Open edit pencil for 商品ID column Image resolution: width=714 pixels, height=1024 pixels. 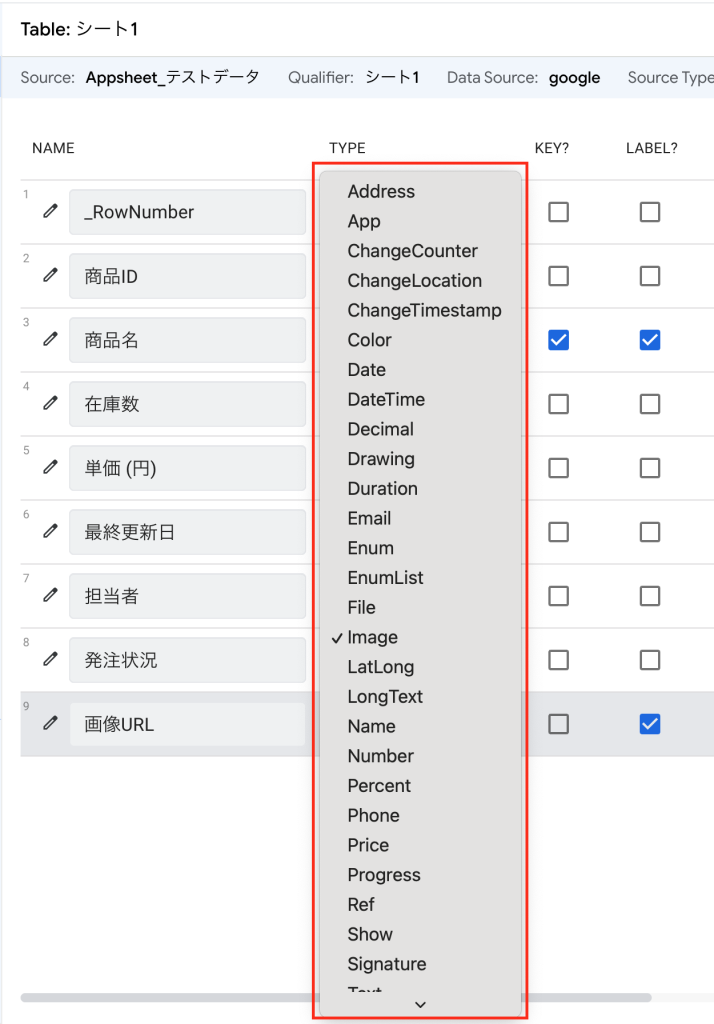pos(50,276)
